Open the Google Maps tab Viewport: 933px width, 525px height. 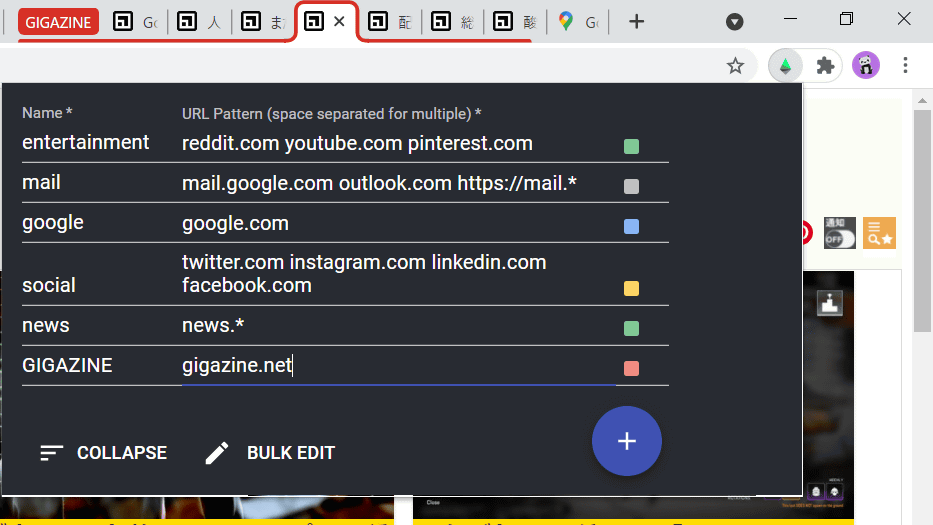click(x=578, y=23)
